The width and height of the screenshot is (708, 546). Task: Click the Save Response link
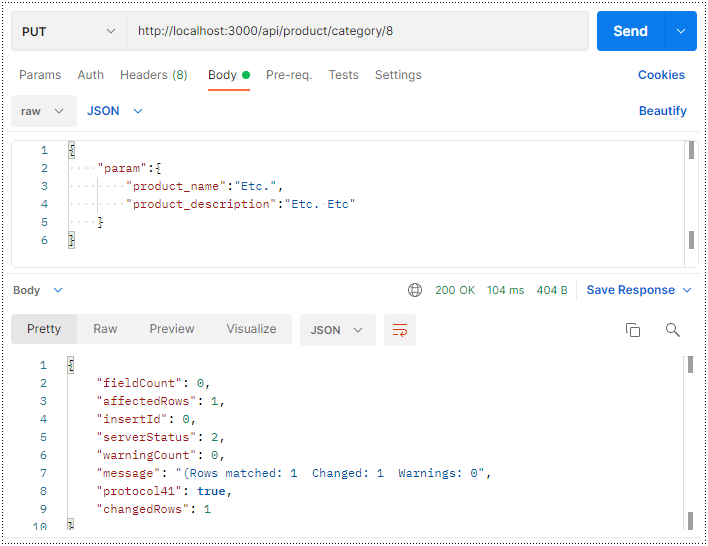pos(630,290)
